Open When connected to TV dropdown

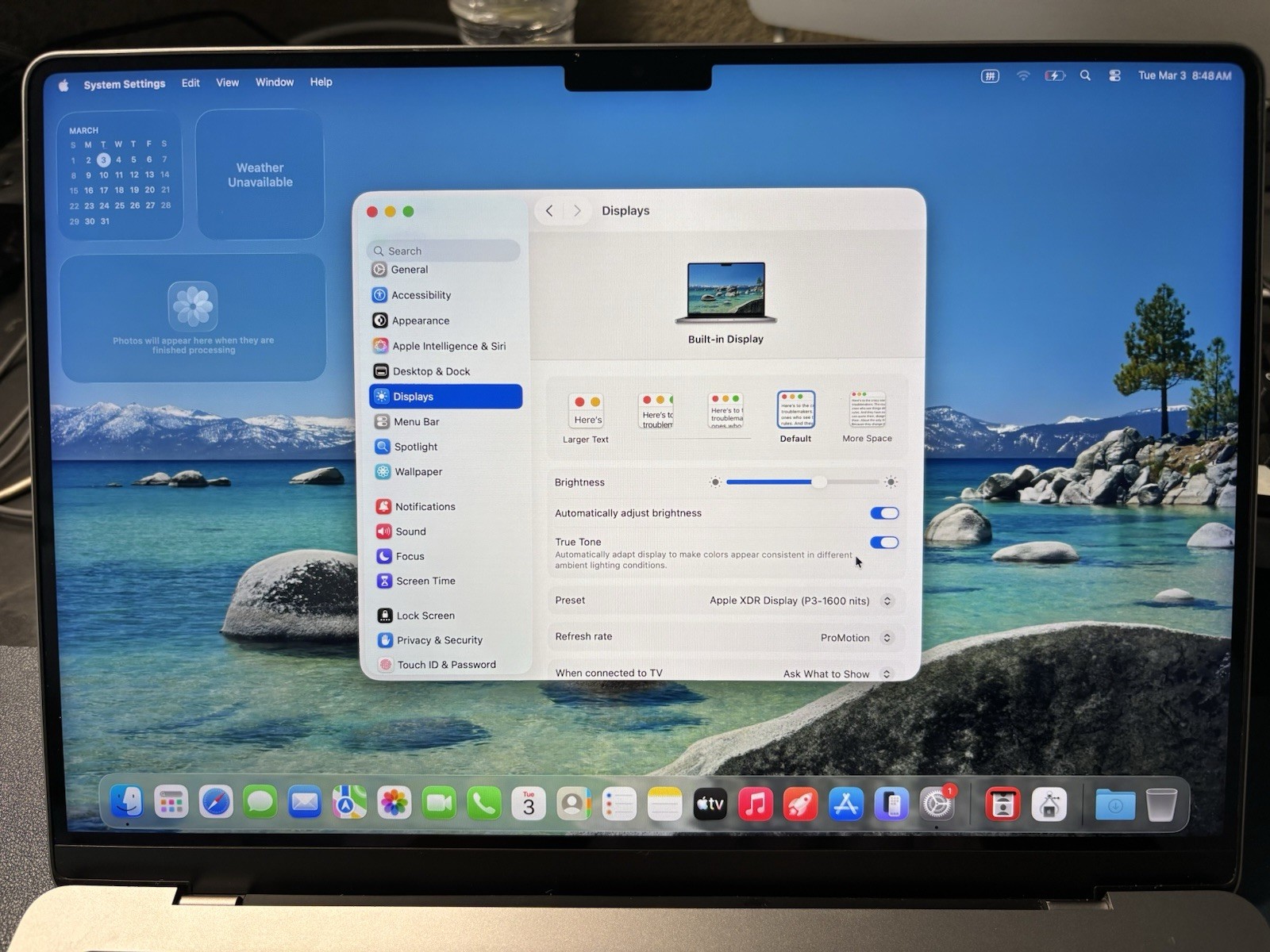pos(838,674)
